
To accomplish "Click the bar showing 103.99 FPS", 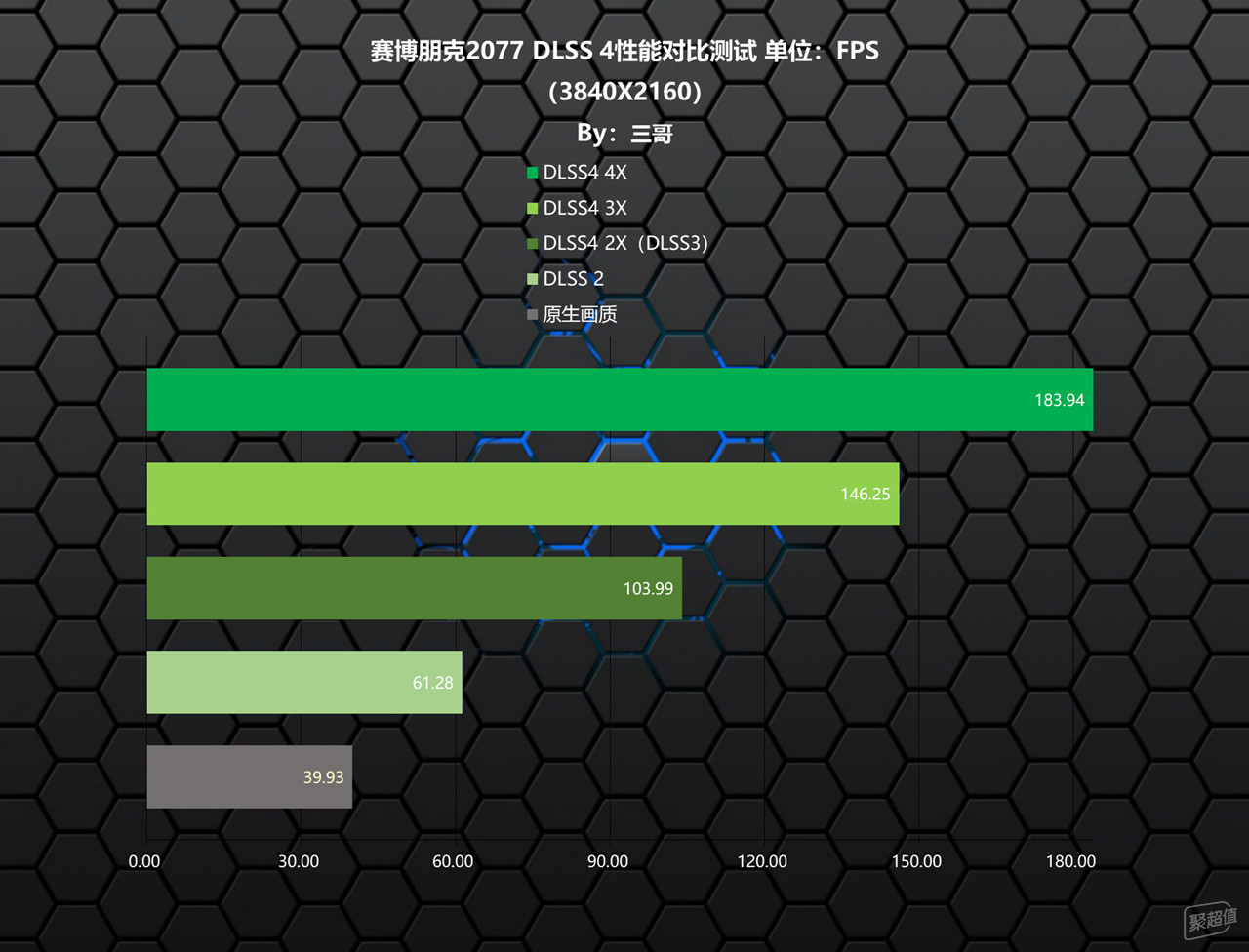I will (x=415, y=588).
